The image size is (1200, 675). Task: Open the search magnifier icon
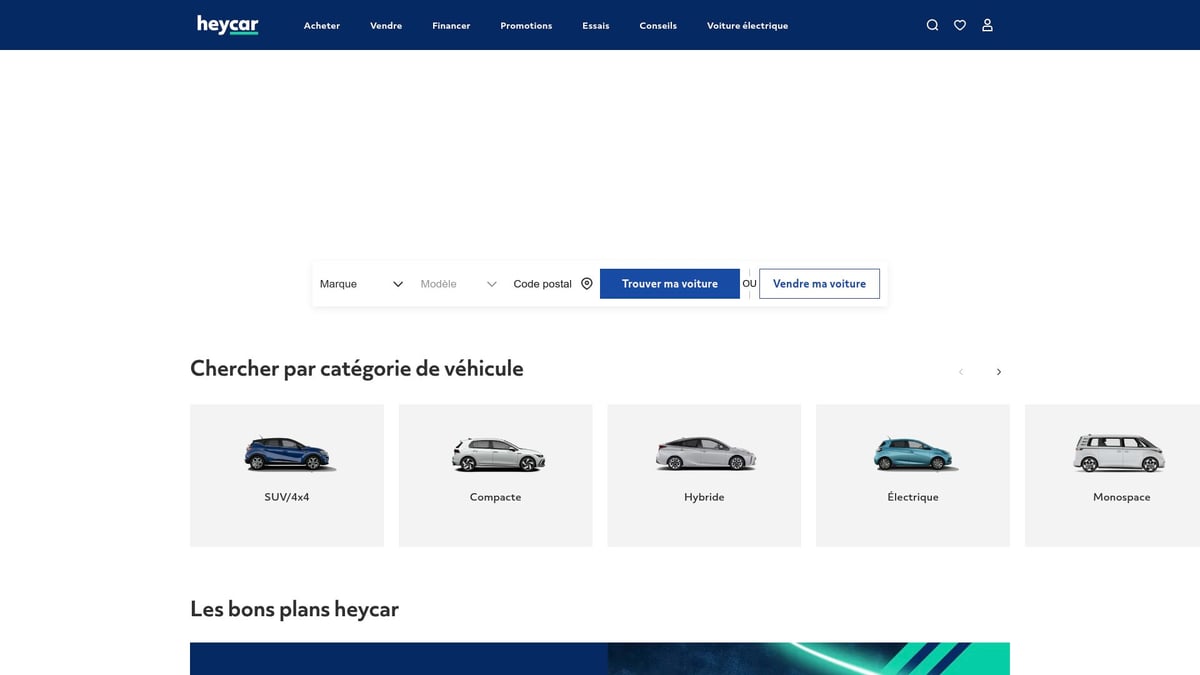pyautogui.click(x=932, y=25)
